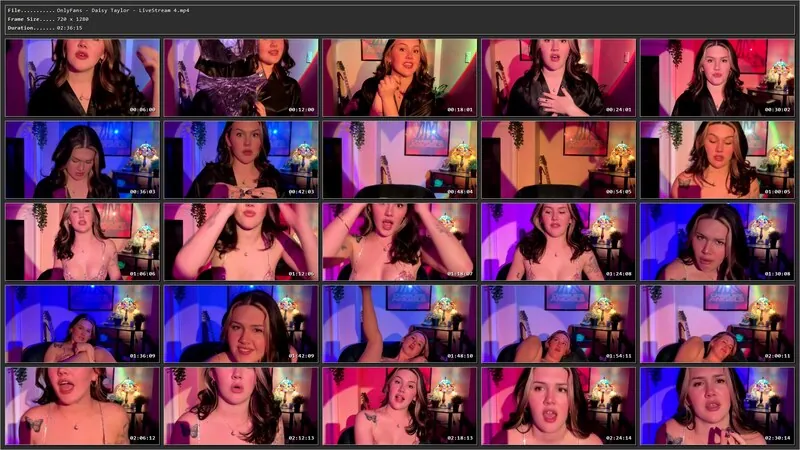The image size is (800, 450).
Task: Open the 01:48:10 preview frame
Action: 399,324
